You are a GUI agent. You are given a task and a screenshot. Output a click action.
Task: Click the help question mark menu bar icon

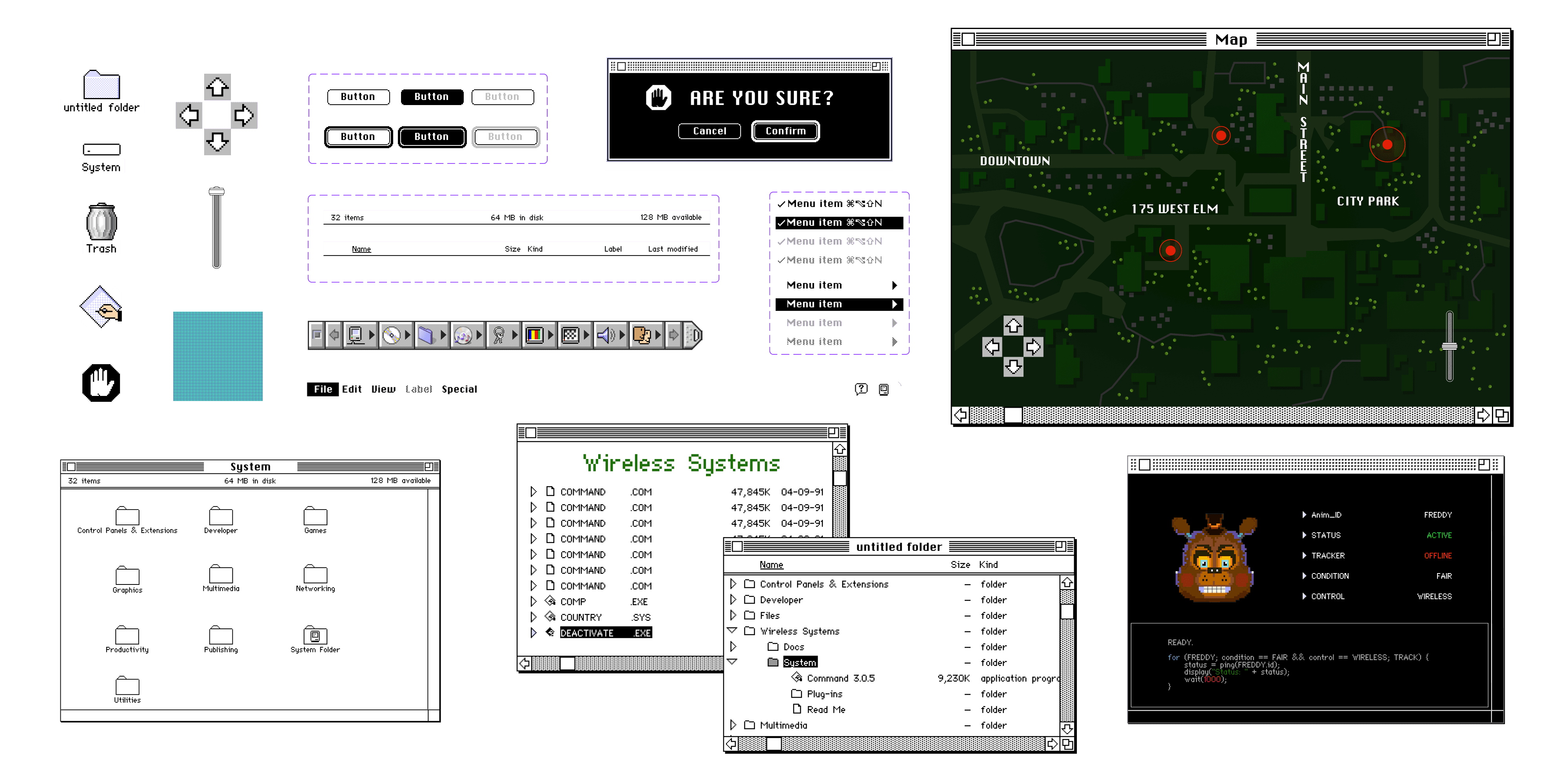click(861, 389)
